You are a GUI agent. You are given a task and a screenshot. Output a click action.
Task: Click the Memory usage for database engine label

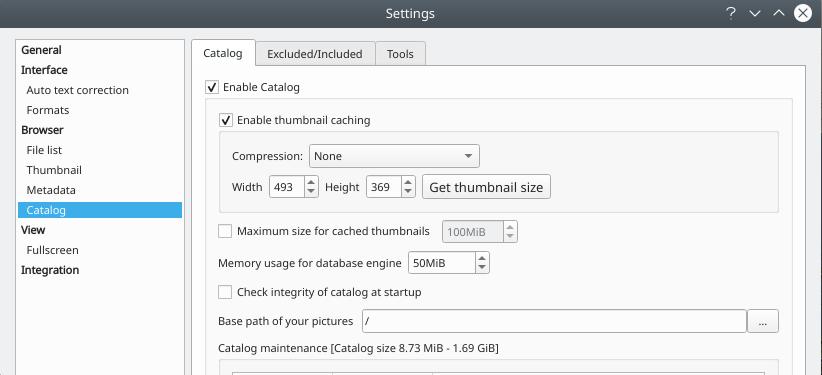[x=309, y=263]
